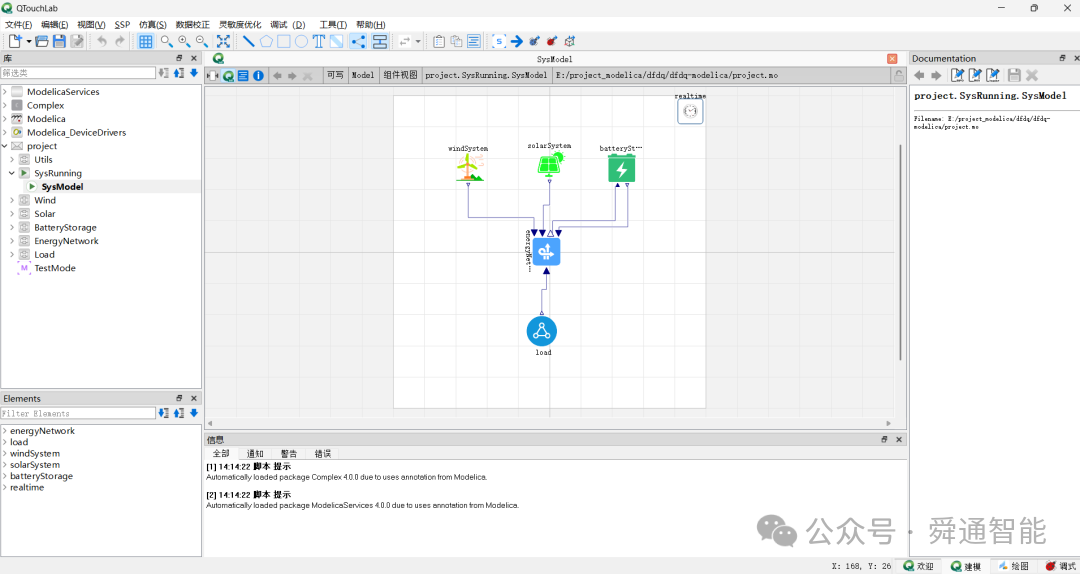Image resolution: width=1080 pixels, height=574 pixels.
Task: Simulate with the red bug debugger
Action: click(552, 41)
